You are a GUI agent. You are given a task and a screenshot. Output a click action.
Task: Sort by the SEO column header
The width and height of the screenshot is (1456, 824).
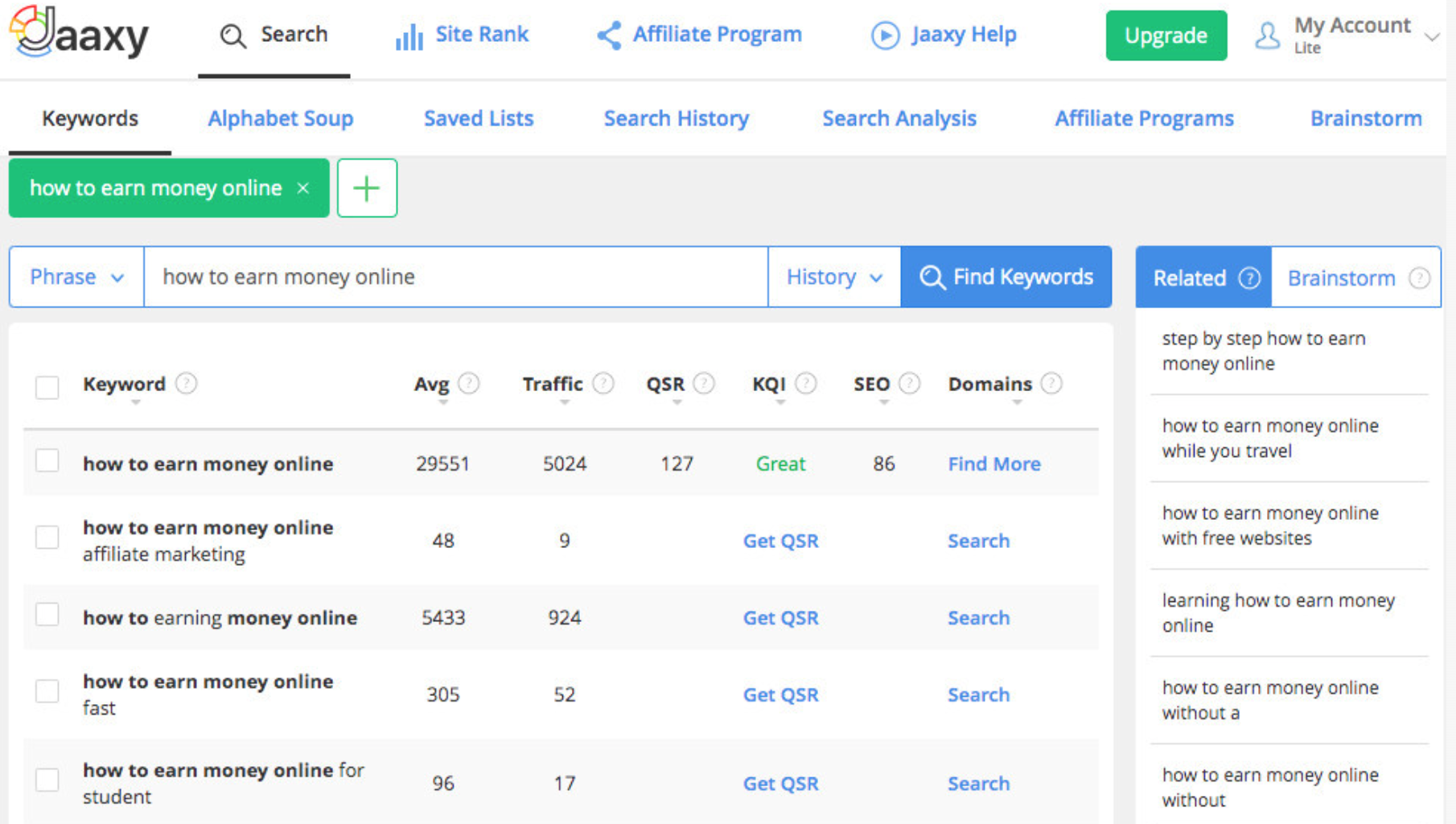pyautogui.click(x=872, y=385)
